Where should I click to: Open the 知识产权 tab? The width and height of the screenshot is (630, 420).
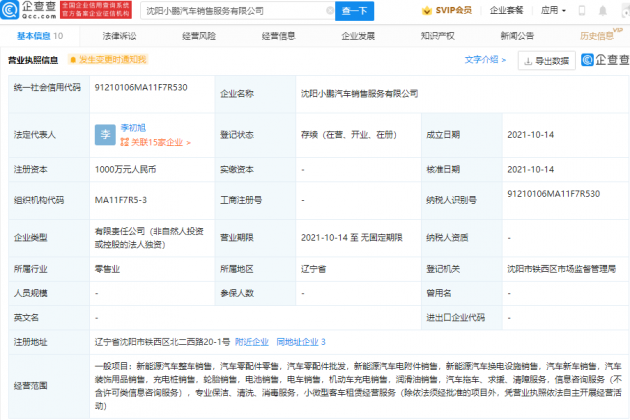point(438,35)
